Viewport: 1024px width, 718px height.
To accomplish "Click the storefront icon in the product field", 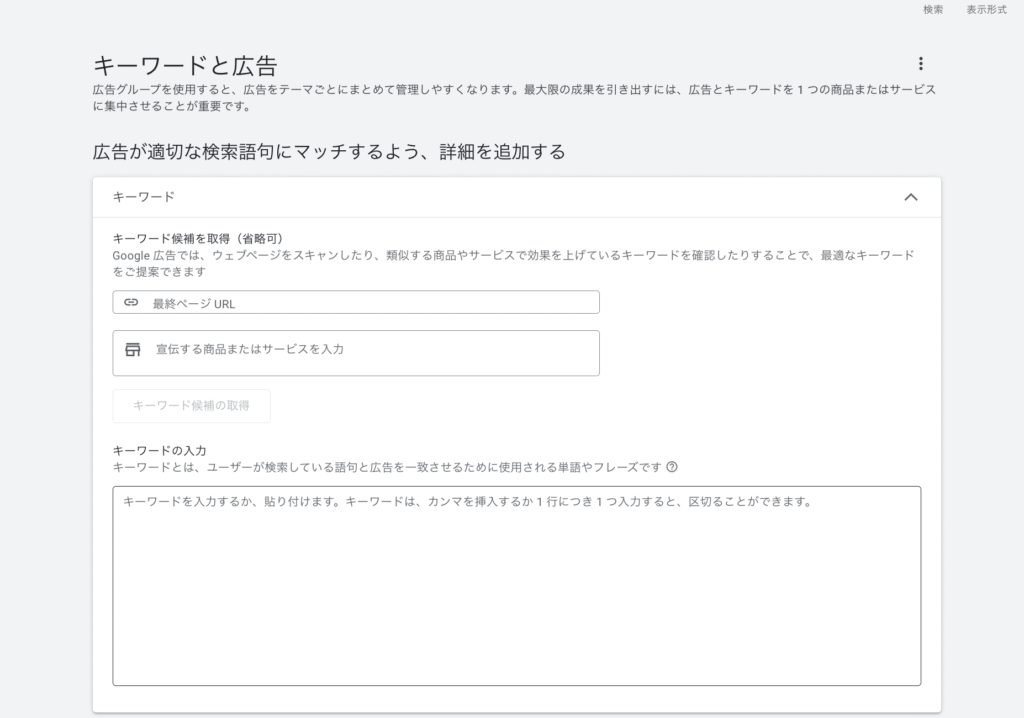I will [x=133, y=350].
